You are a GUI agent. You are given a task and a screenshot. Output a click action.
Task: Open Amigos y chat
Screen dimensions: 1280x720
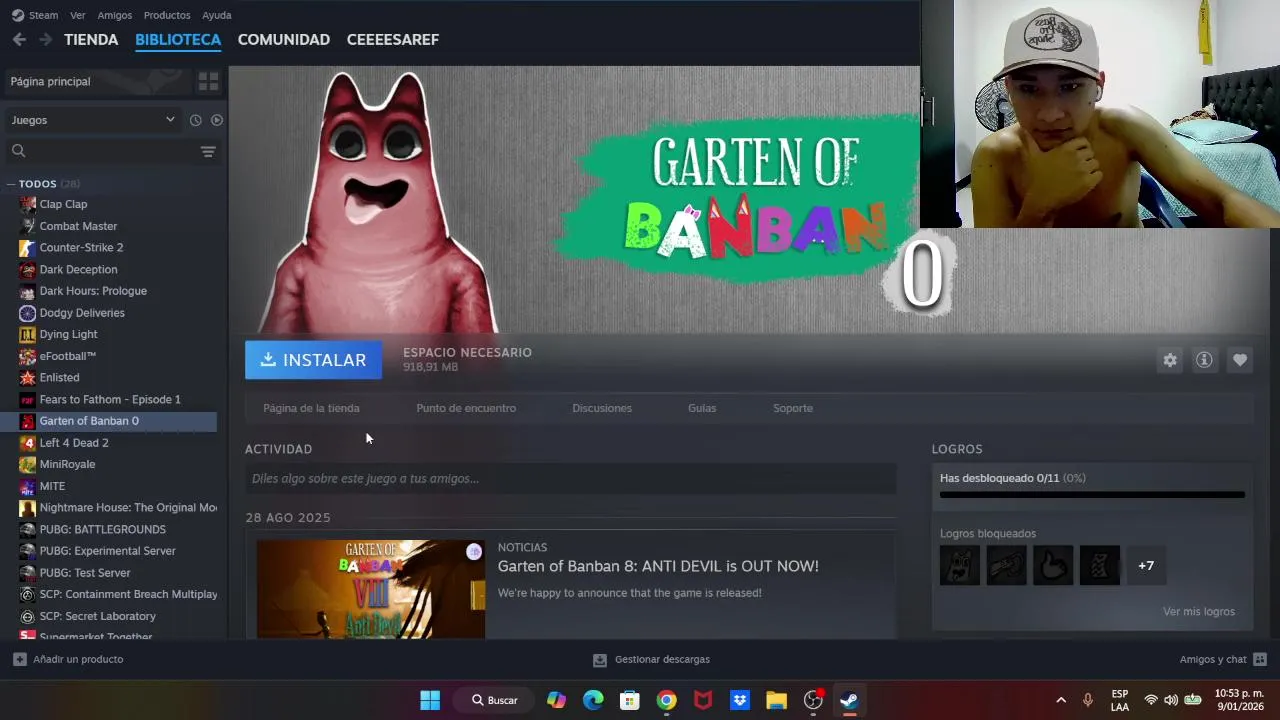[1223, 659]
